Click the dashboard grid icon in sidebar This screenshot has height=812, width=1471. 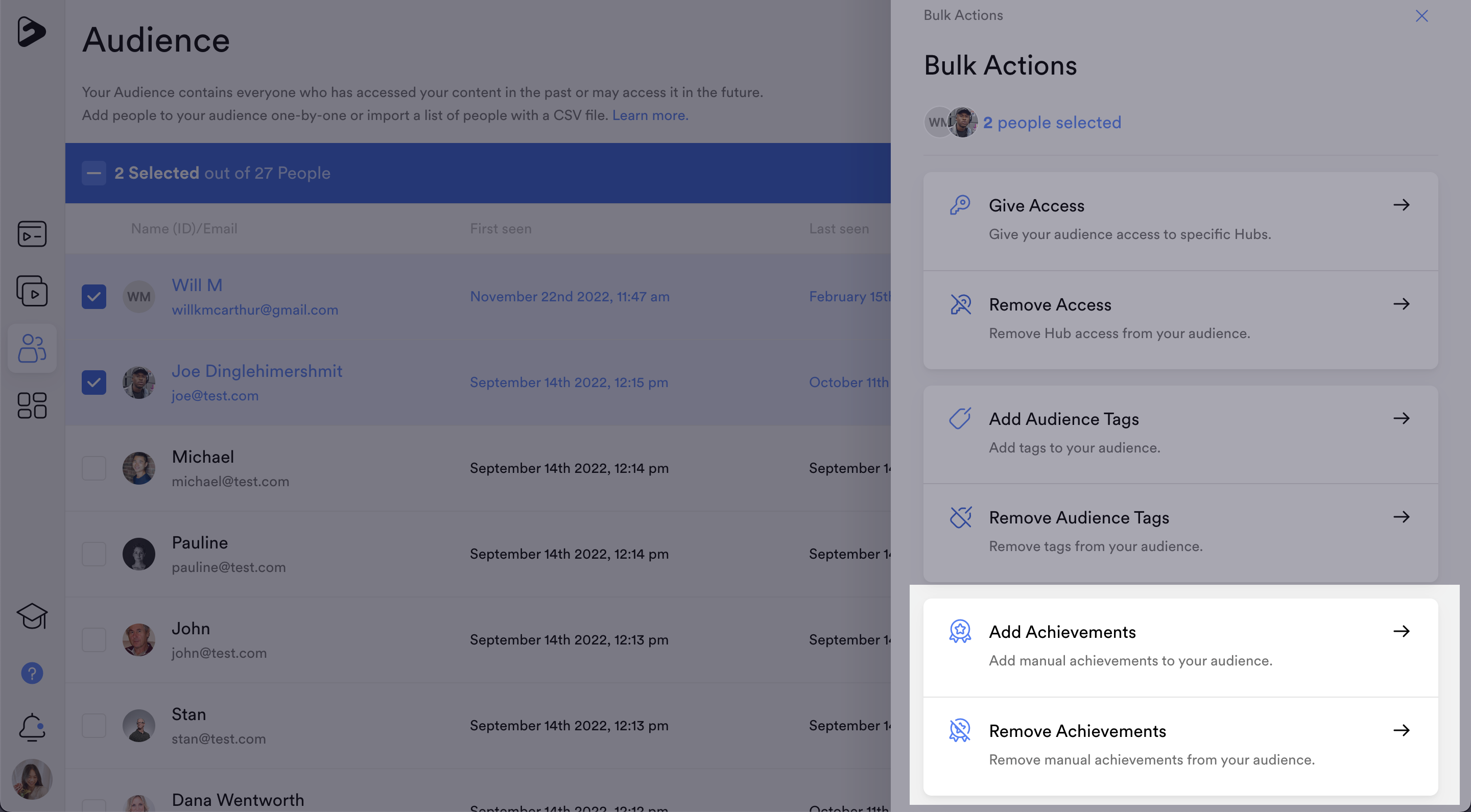click(x=32, y=405)
